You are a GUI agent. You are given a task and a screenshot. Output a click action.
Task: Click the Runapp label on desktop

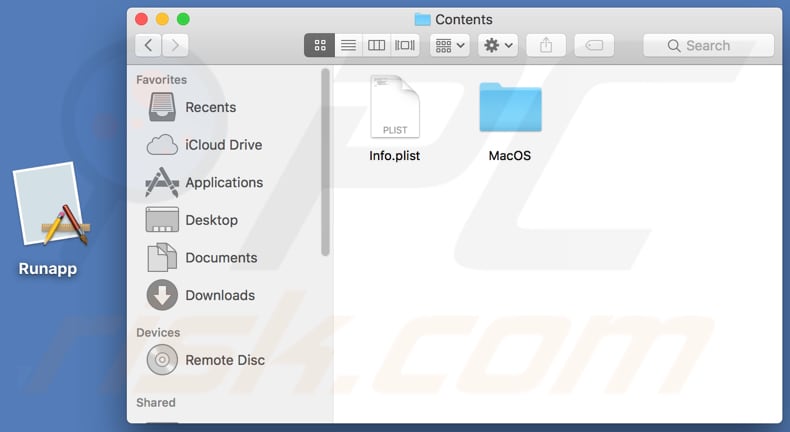48,268
